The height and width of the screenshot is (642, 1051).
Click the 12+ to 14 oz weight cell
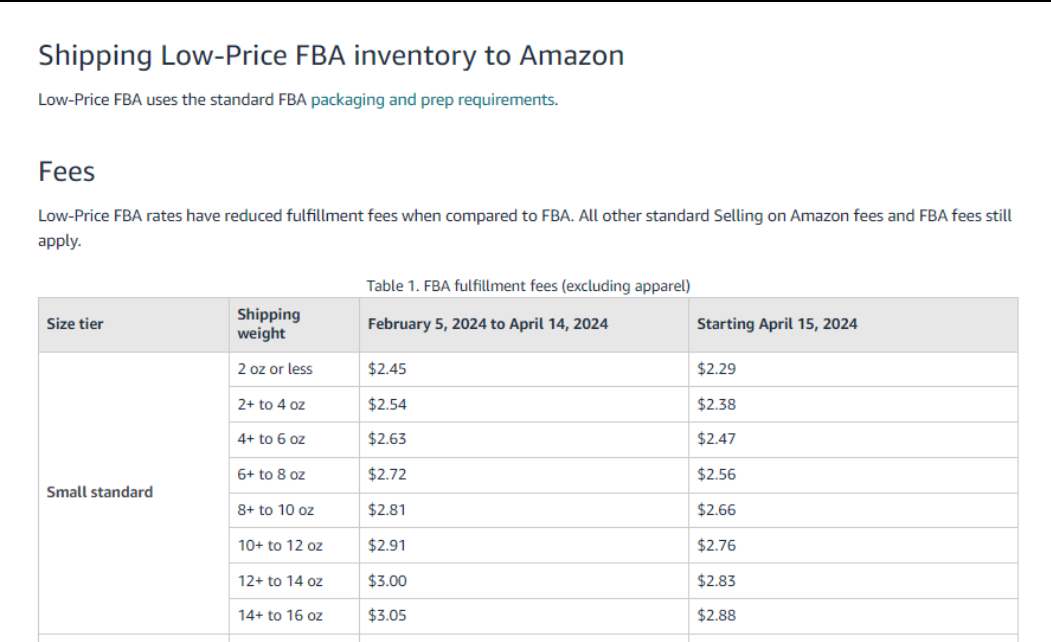pos(280,582)
